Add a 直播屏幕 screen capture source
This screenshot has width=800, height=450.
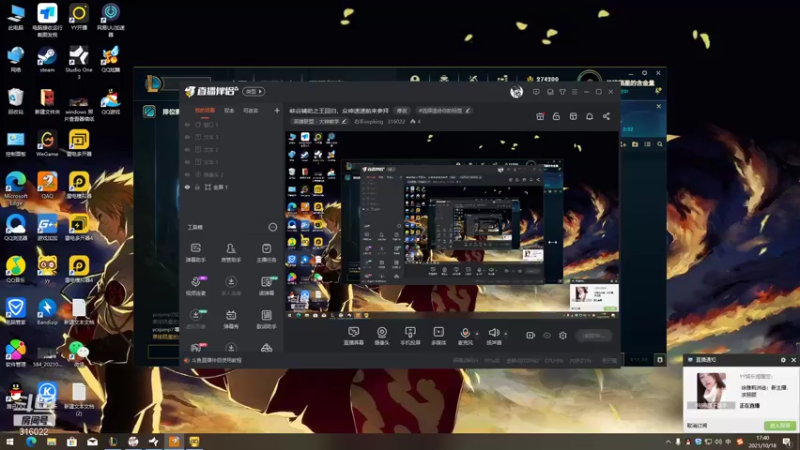click(354, 336)
